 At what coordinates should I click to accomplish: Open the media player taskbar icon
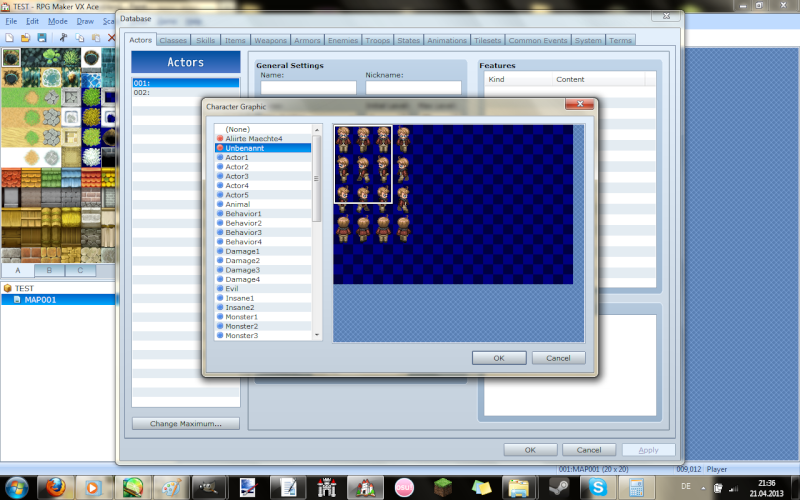click(x=92, y=488)
